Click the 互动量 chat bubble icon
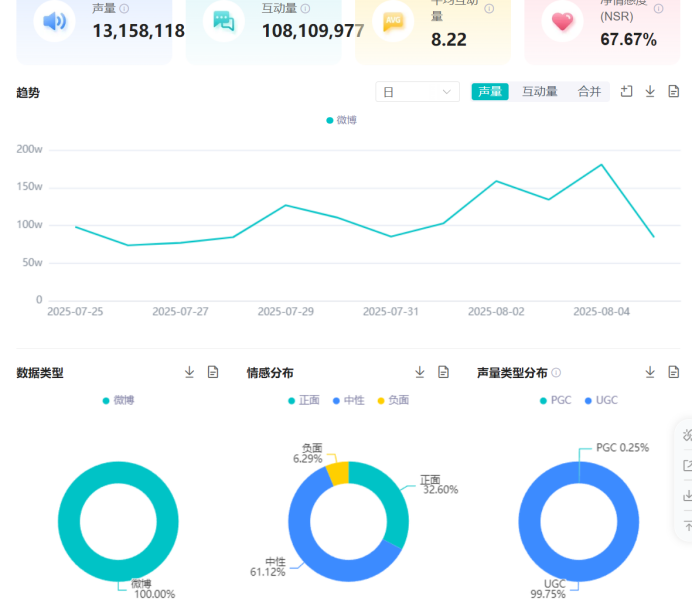The width and height of the screenshot is (693, 599). 224,21
